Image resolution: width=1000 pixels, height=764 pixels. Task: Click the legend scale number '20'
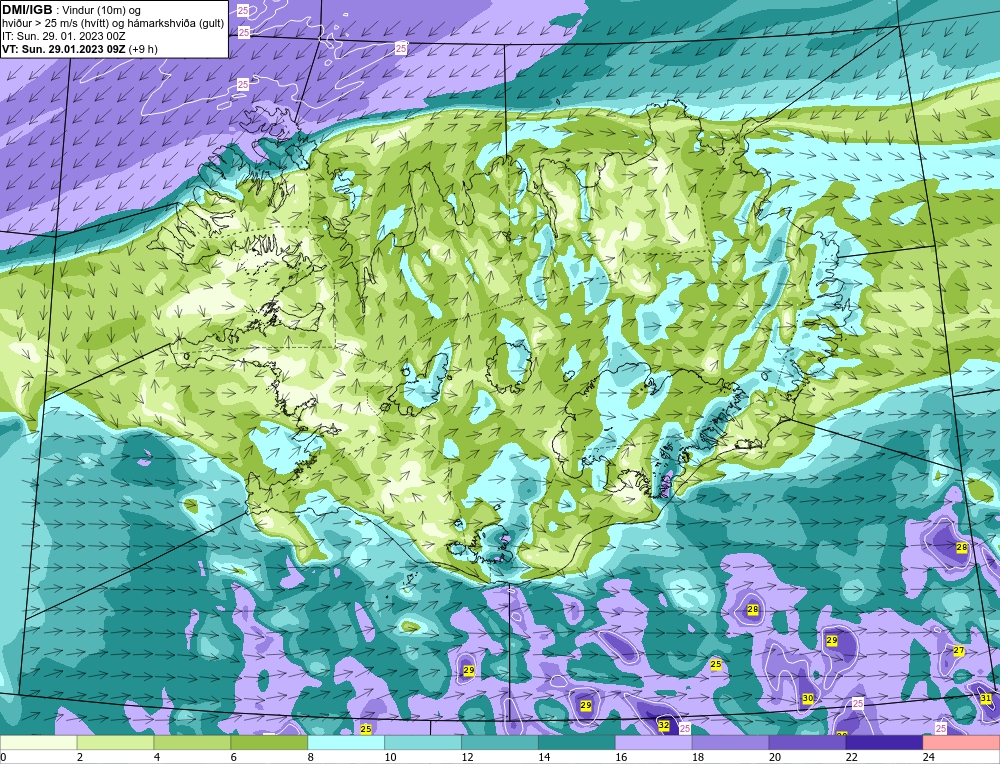(x=775, y=757)
